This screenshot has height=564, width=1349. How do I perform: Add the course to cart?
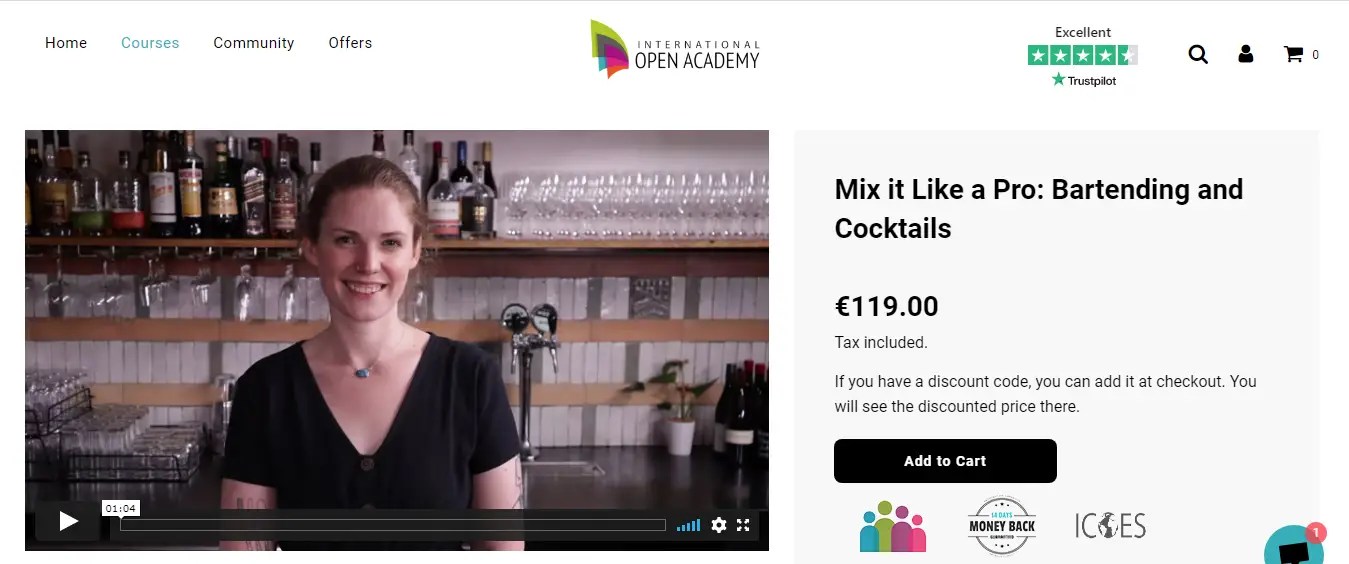(945, 461)
